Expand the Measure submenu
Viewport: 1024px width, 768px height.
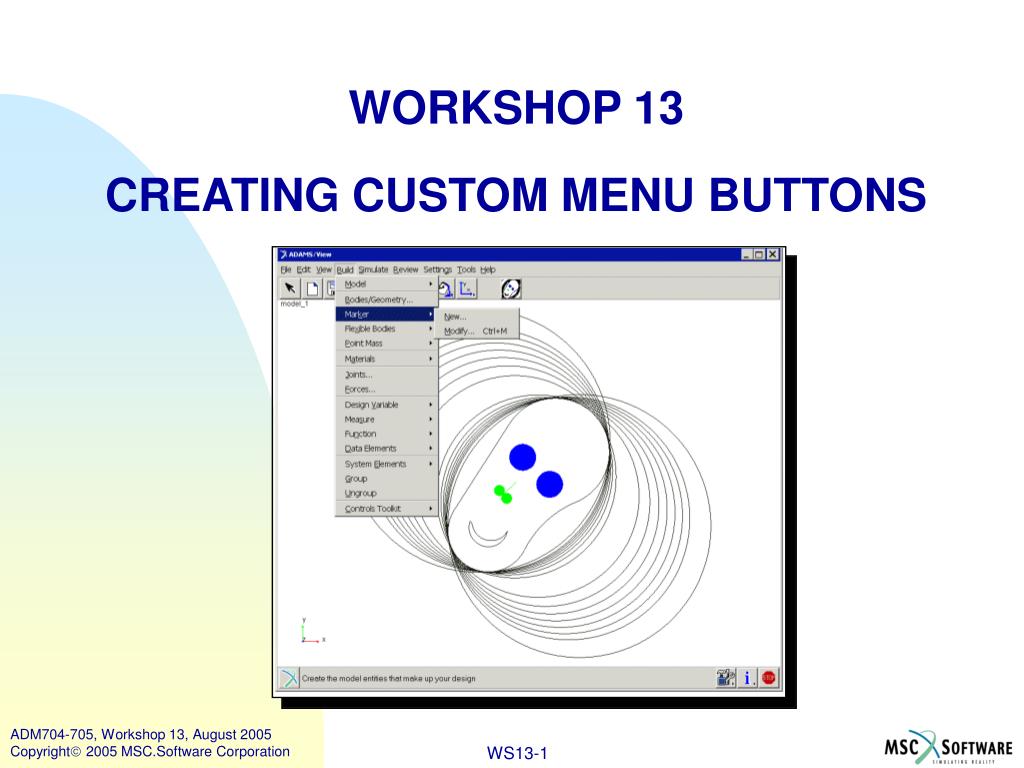click(387, 419)
